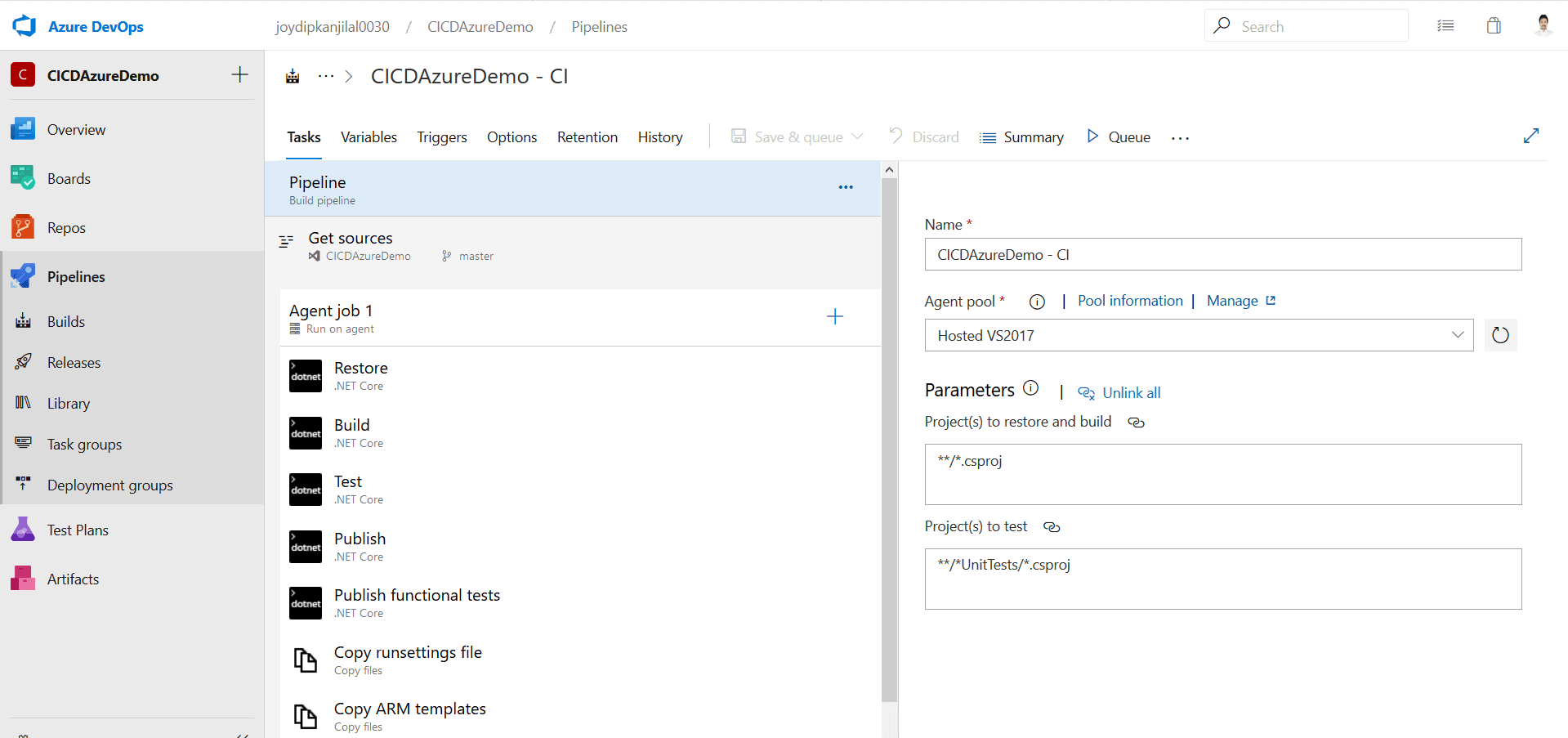Refresh the agent pool list

(1500, 335)
